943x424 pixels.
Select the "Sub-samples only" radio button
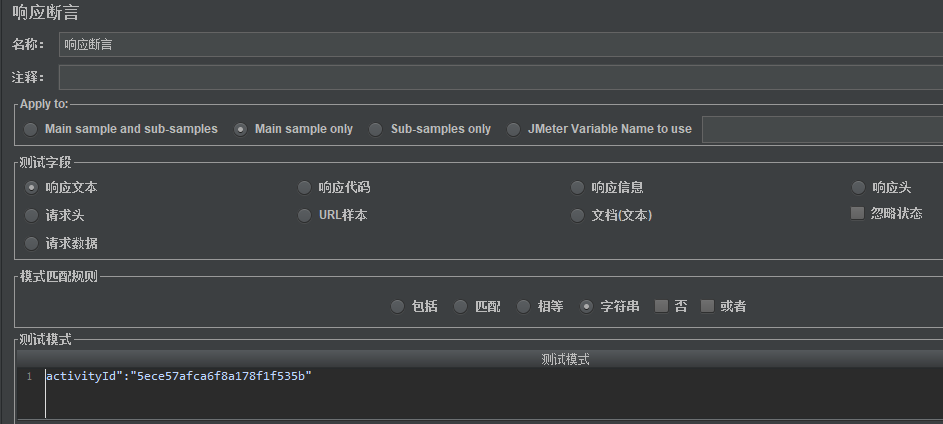pyautogui.click(x=376, y=129)
